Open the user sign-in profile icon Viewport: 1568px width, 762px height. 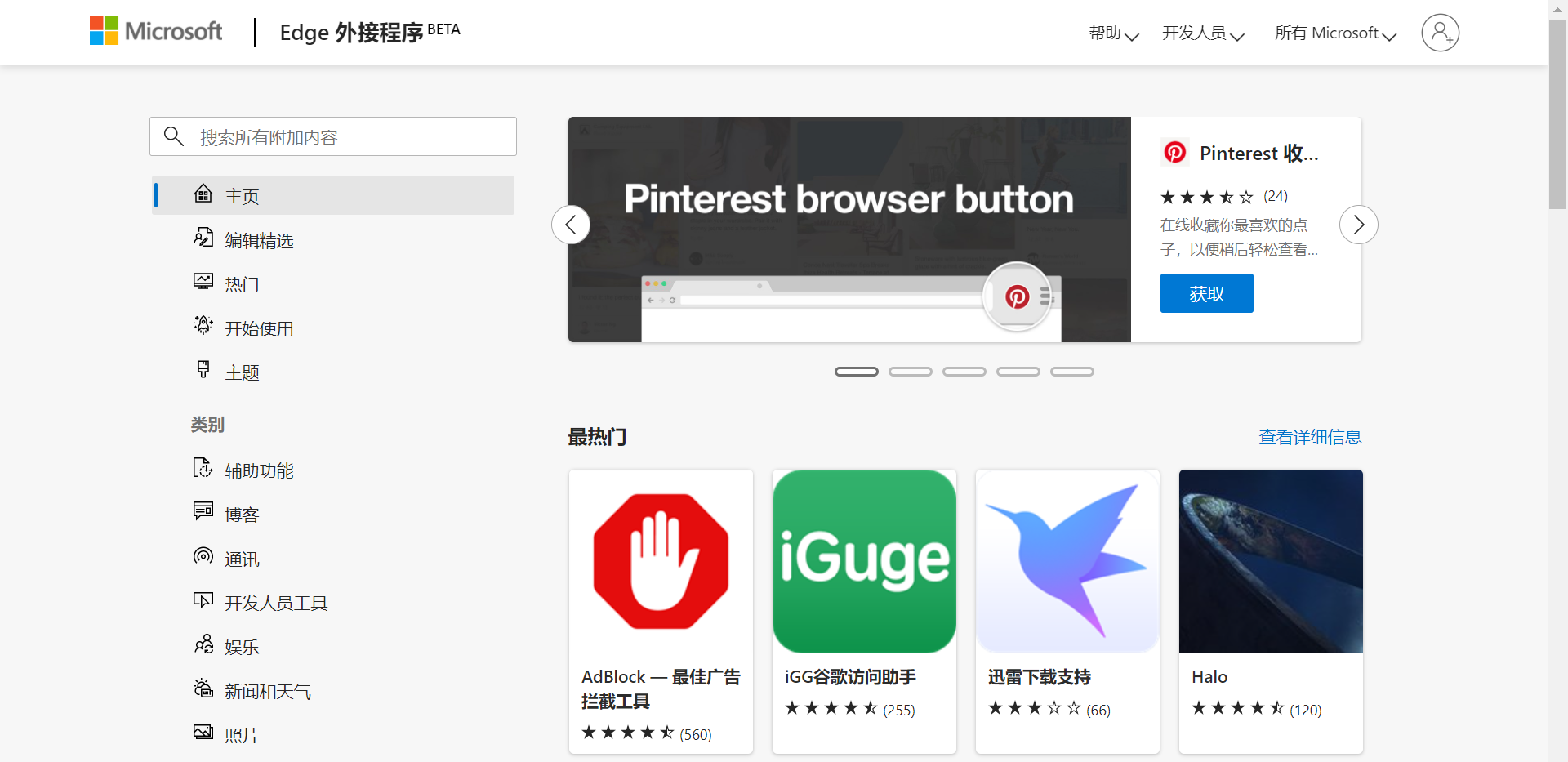1440,33
